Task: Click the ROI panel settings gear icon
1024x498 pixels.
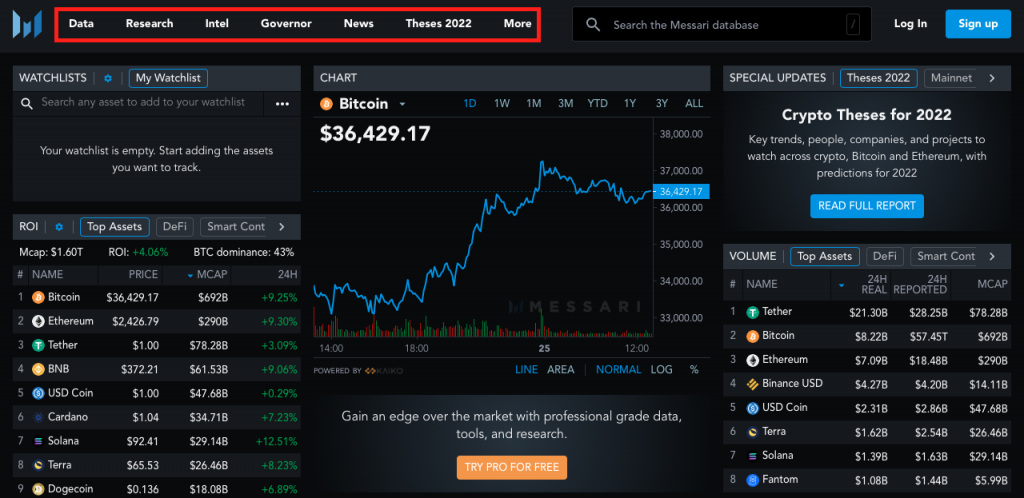Action: [59, 227]
